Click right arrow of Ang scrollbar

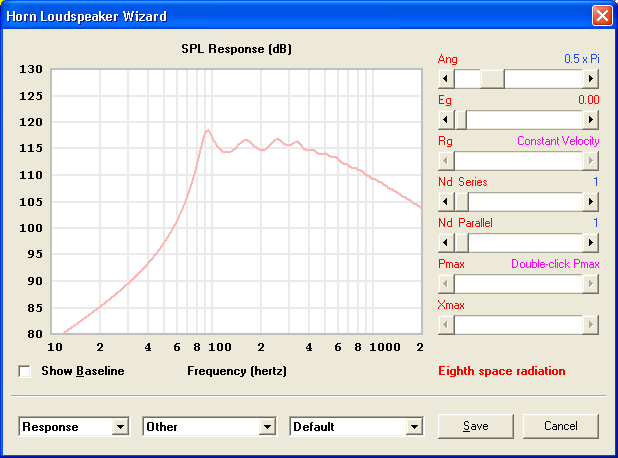click(590, 79)
